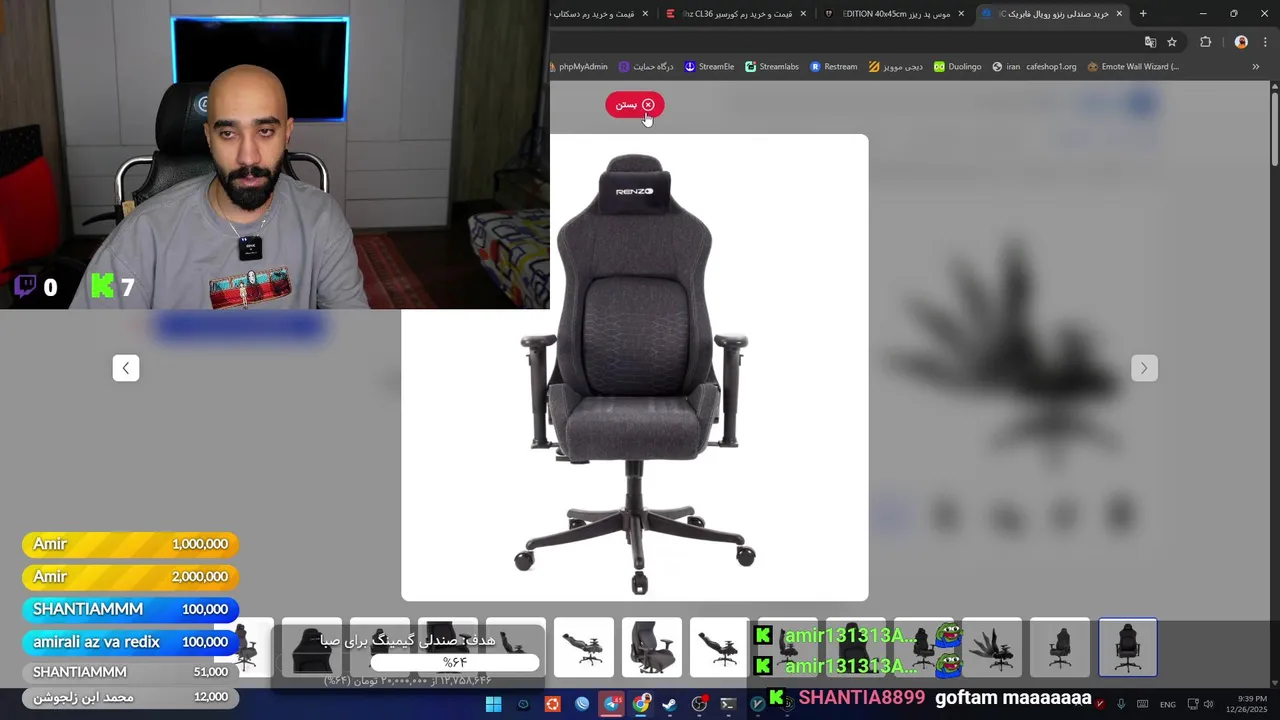Select the reclined chair thumbnail left of armrest close-up

point(584,647)
